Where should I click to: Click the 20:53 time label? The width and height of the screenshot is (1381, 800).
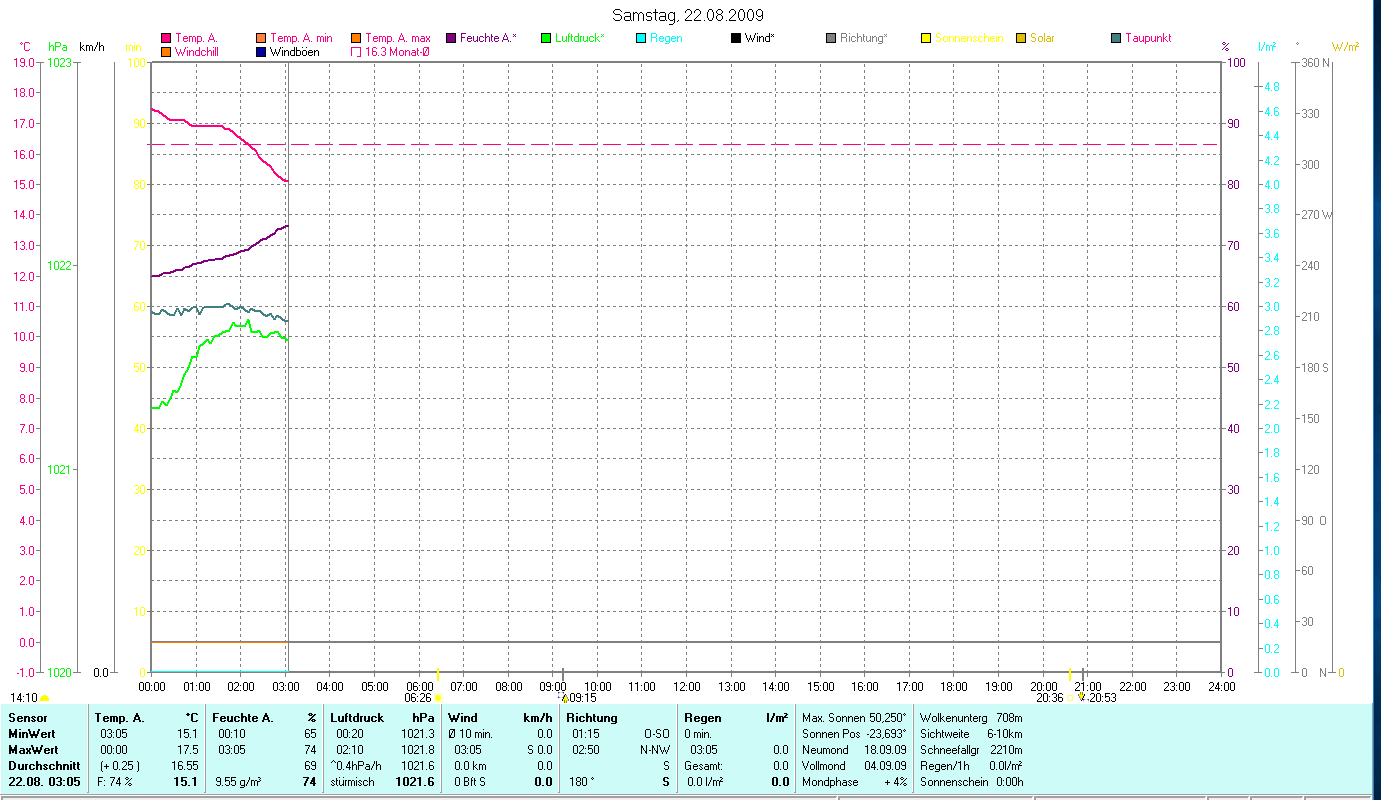point(1104,698)
